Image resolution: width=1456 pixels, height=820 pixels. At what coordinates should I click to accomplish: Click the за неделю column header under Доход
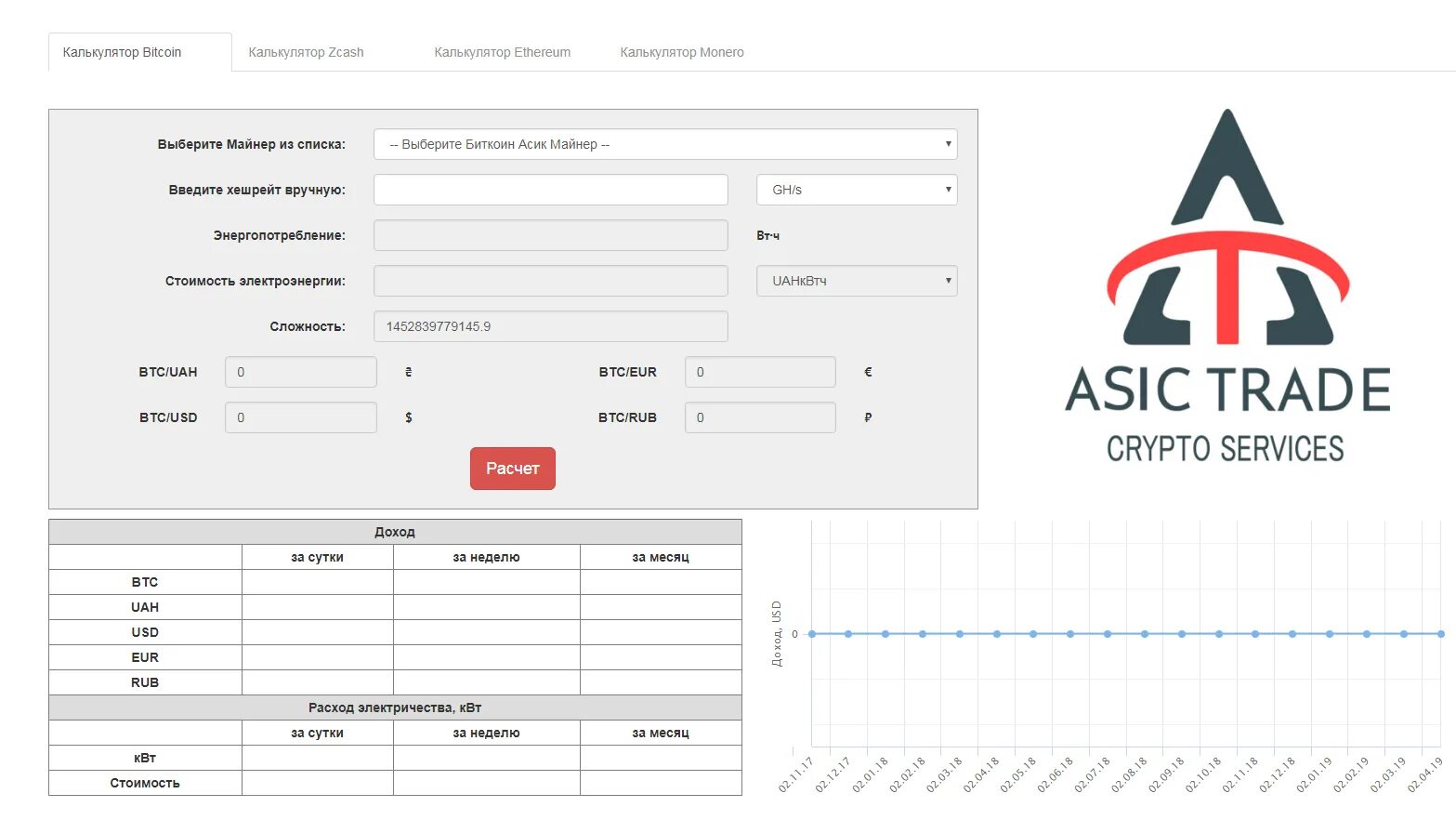pos(486,557)
